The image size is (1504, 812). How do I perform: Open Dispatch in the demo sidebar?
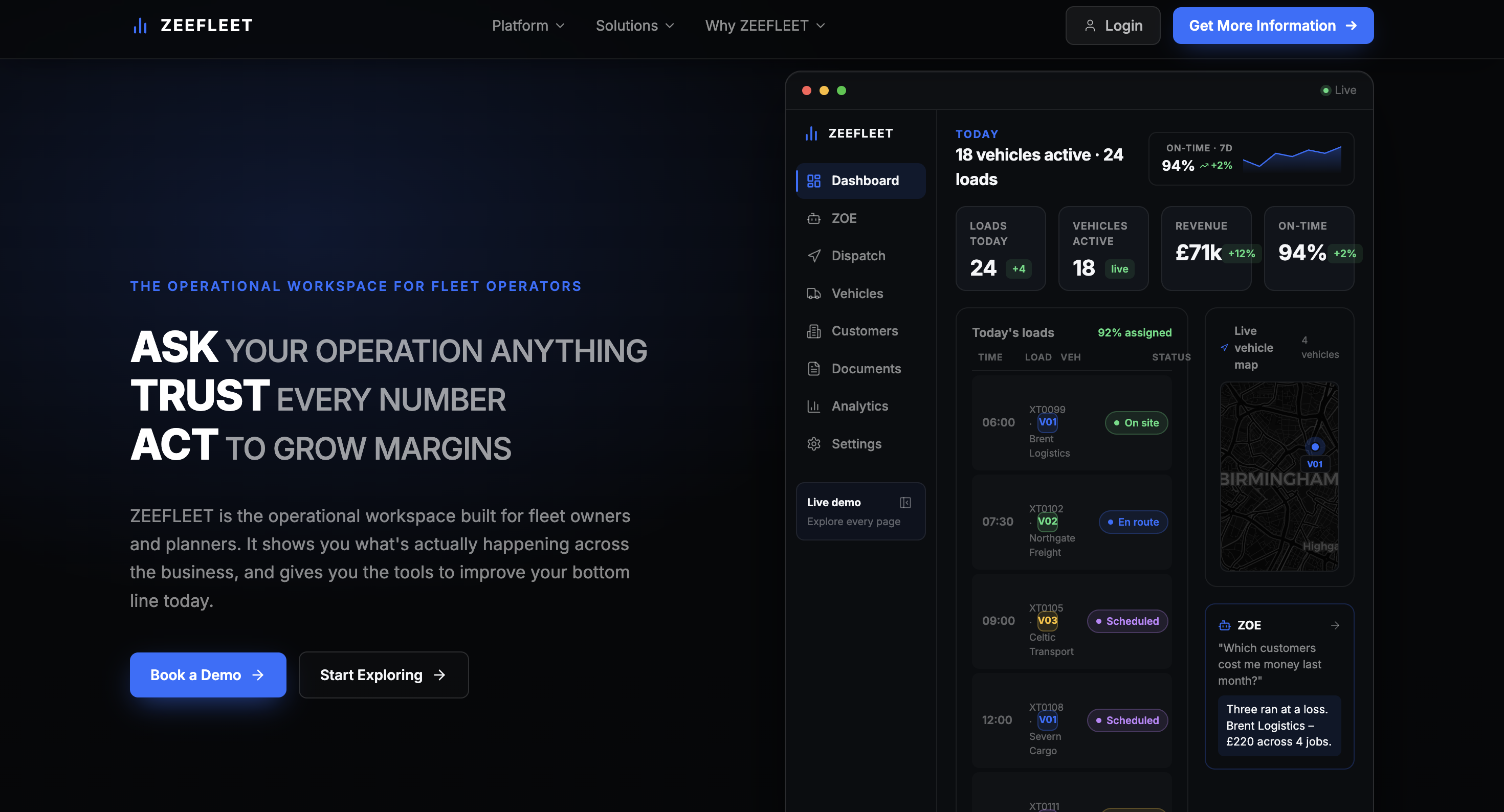(860, 256)
